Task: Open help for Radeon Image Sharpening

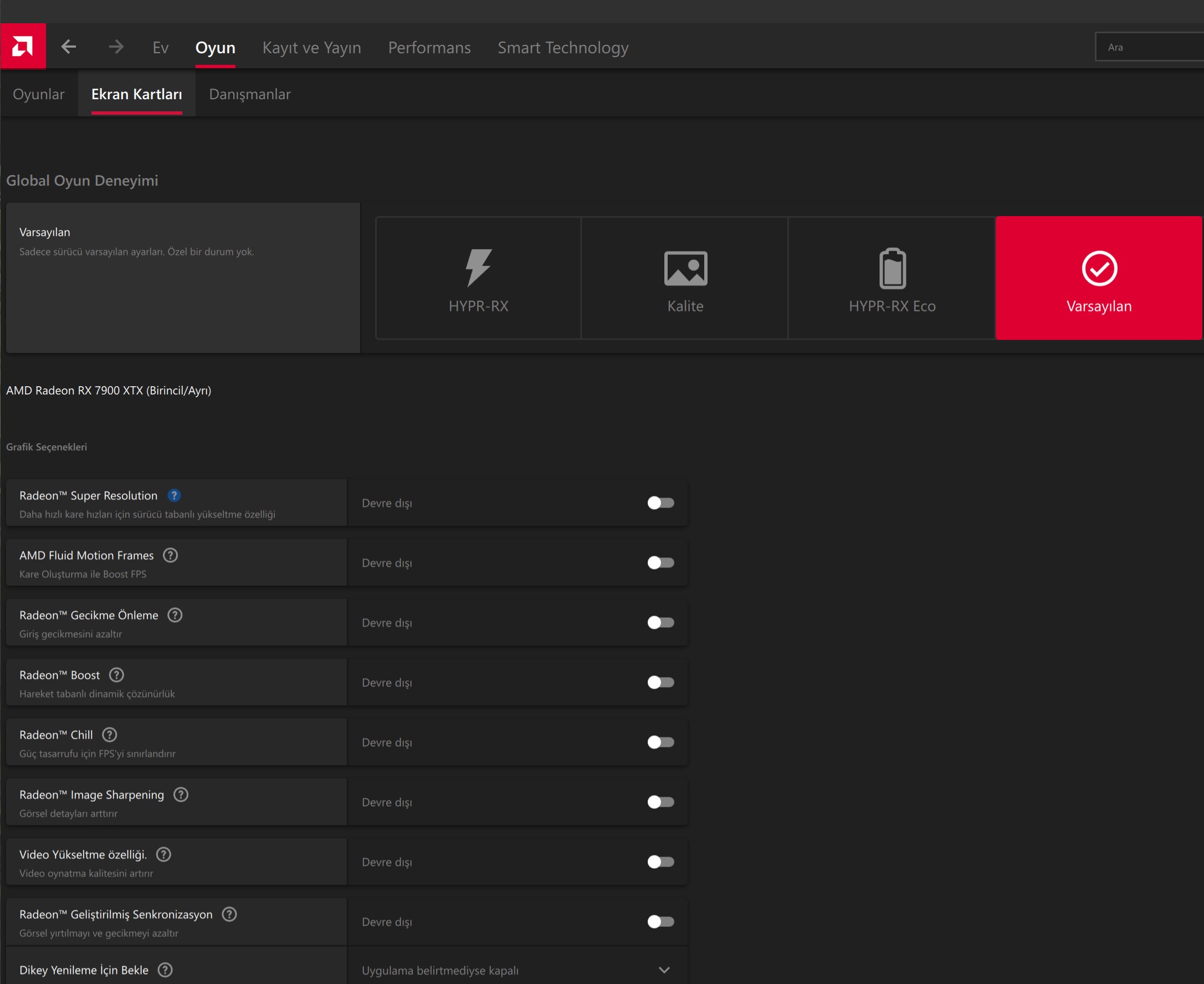Action: pos(181,794)
